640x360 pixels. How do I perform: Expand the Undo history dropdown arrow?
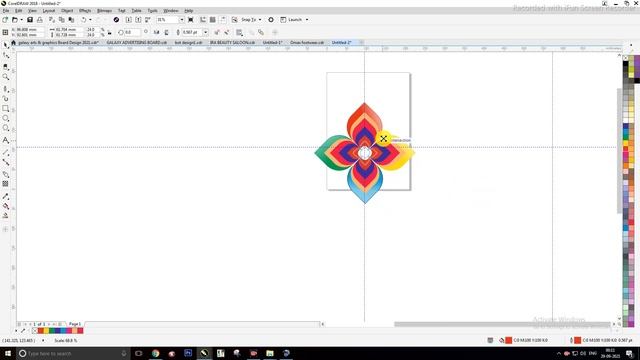(x=90, y=20)
